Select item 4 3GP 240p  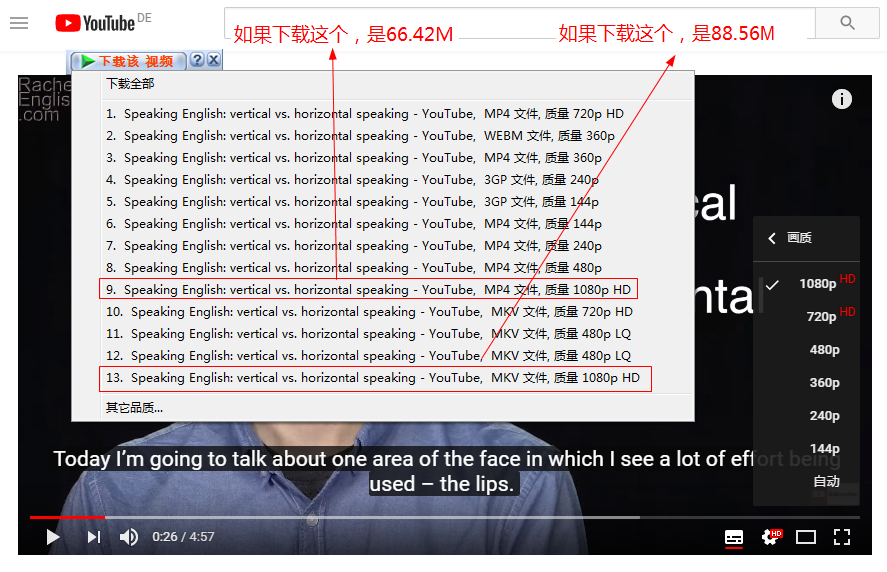(352, 180)
